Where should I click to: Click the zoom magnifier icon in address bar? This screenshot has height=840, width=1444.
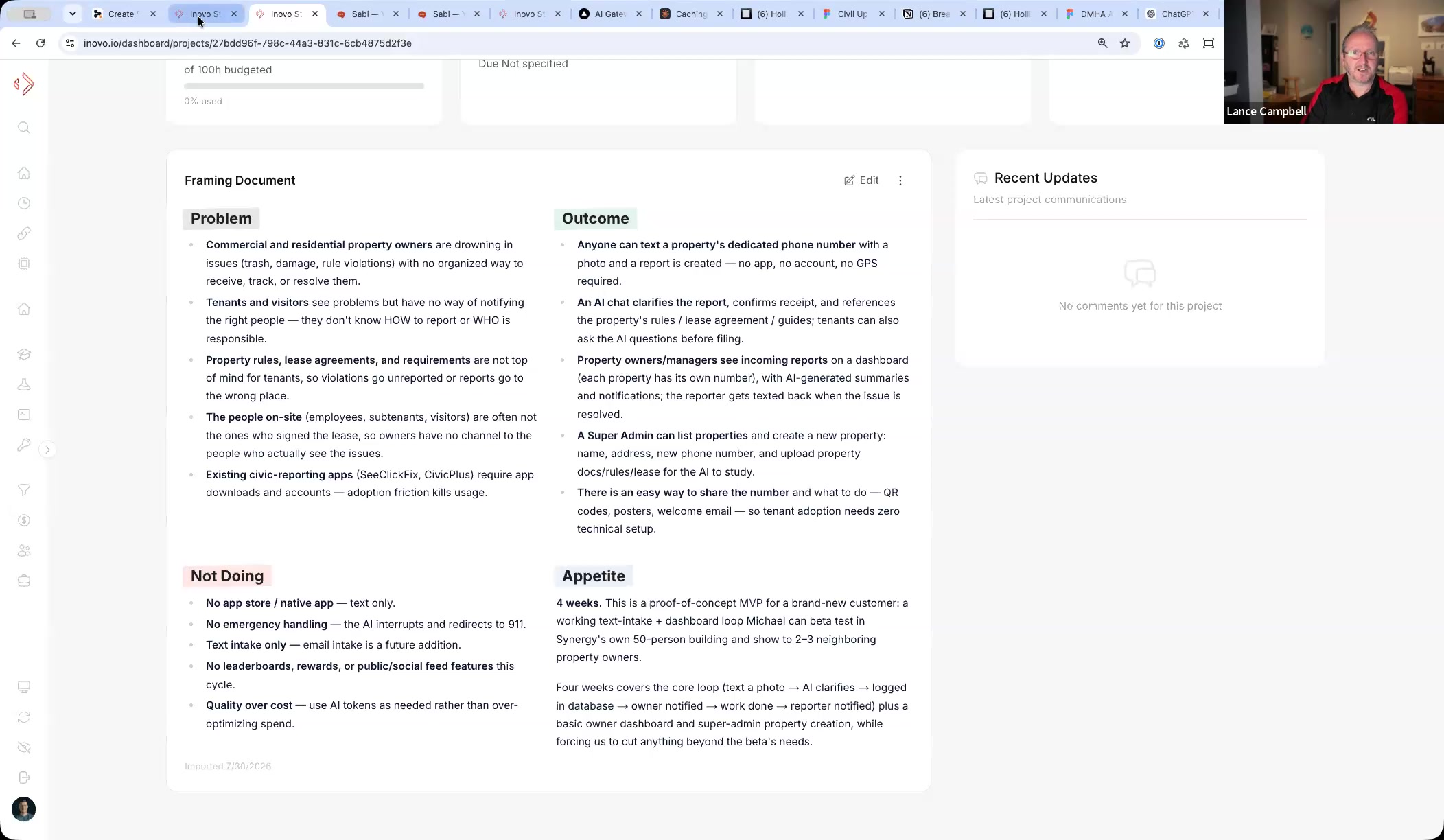pos(1102,43)
